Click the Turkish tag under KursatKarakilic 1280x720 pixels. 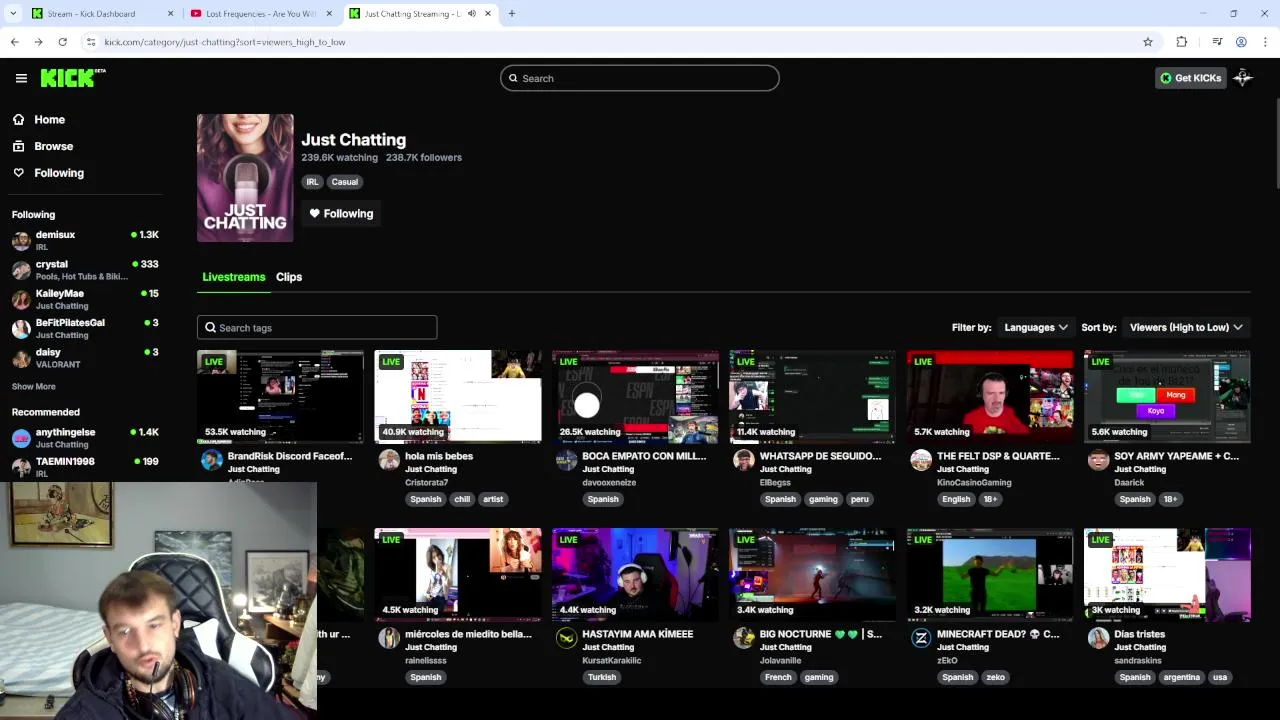[602, 677]
